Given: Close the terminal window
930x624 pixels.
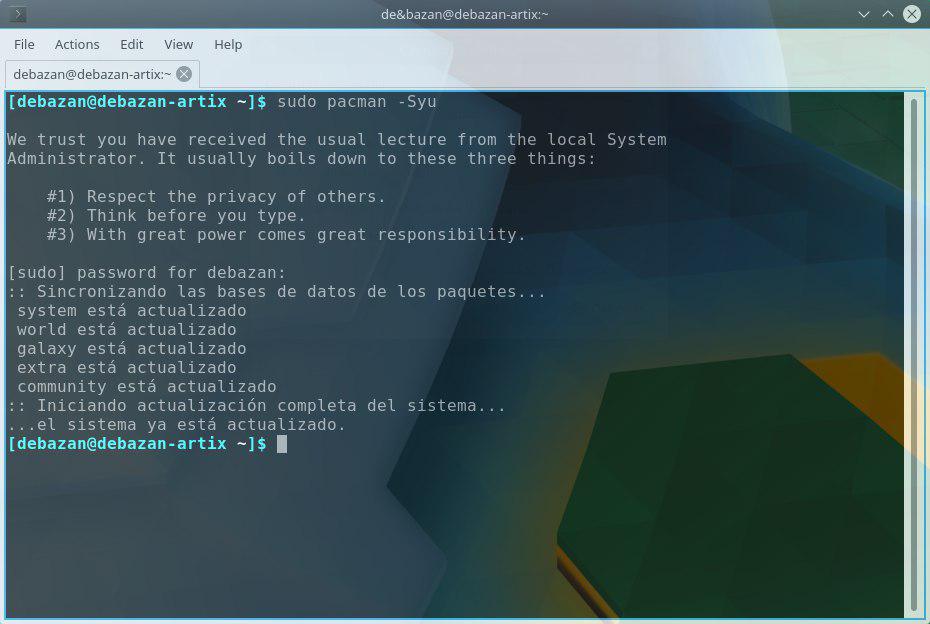Looking at the screenshot, I should pos(911,14).
